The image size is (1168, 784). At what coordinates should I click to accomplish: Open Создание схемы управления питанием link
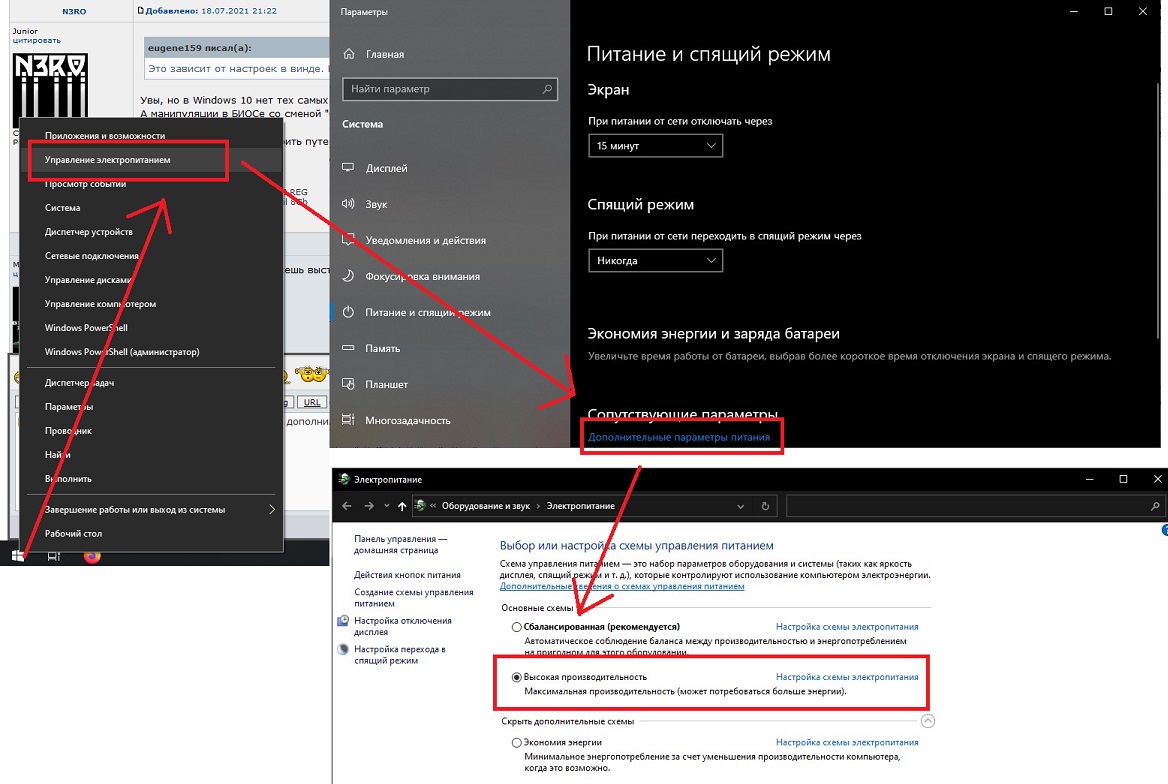click(413, 598)
